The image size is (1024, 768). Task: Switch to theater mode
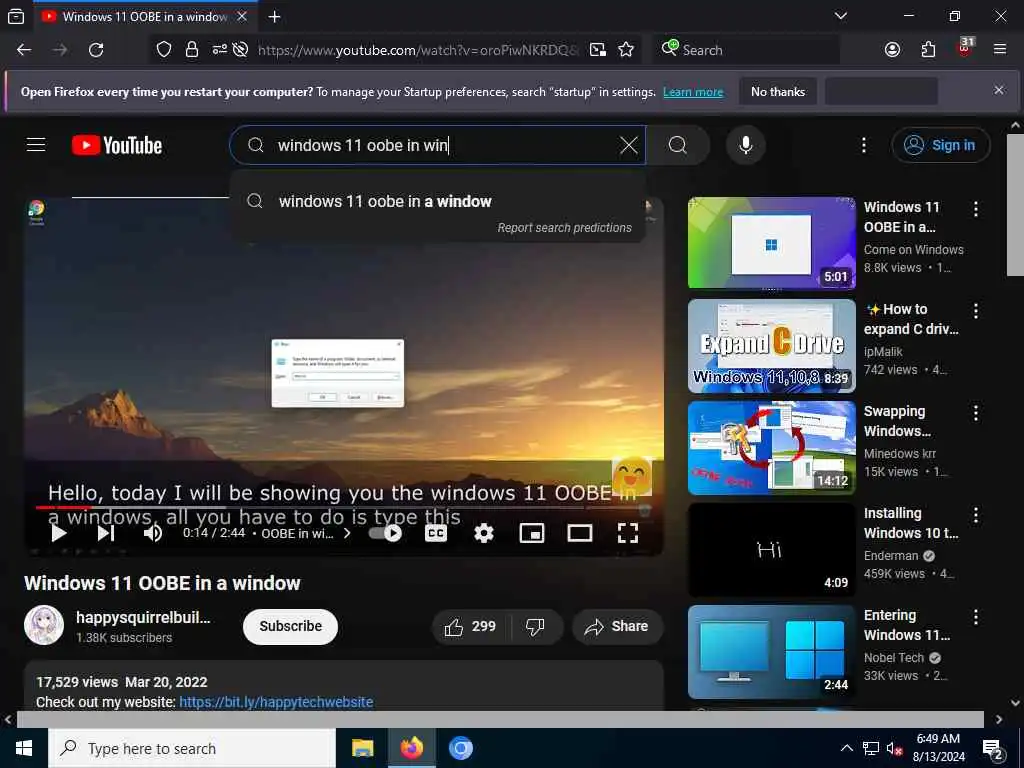(579, 533)
